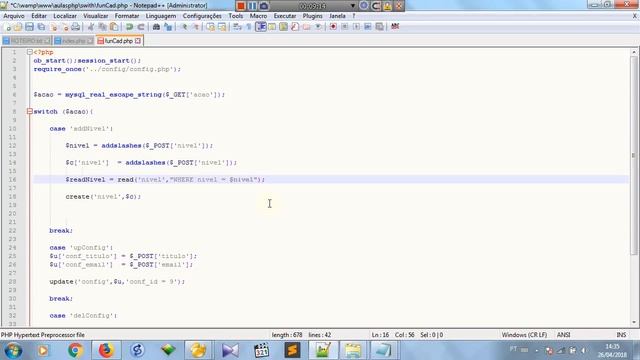Save the file with the floppy disk icon
The width and height of the screenshot is (640, 360).
29,27
